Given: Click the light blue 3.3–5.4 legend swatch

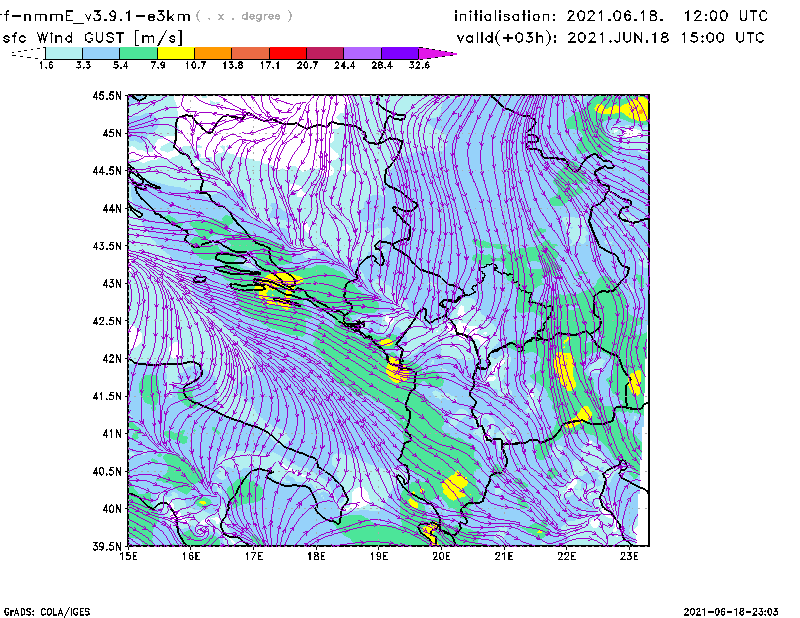Looking at the screenshot, I should 101,53.
